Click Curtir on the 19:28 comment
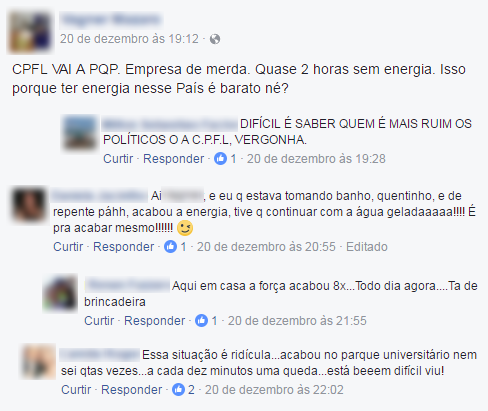This screenshot has height=411, width=488. click(118, 159)
